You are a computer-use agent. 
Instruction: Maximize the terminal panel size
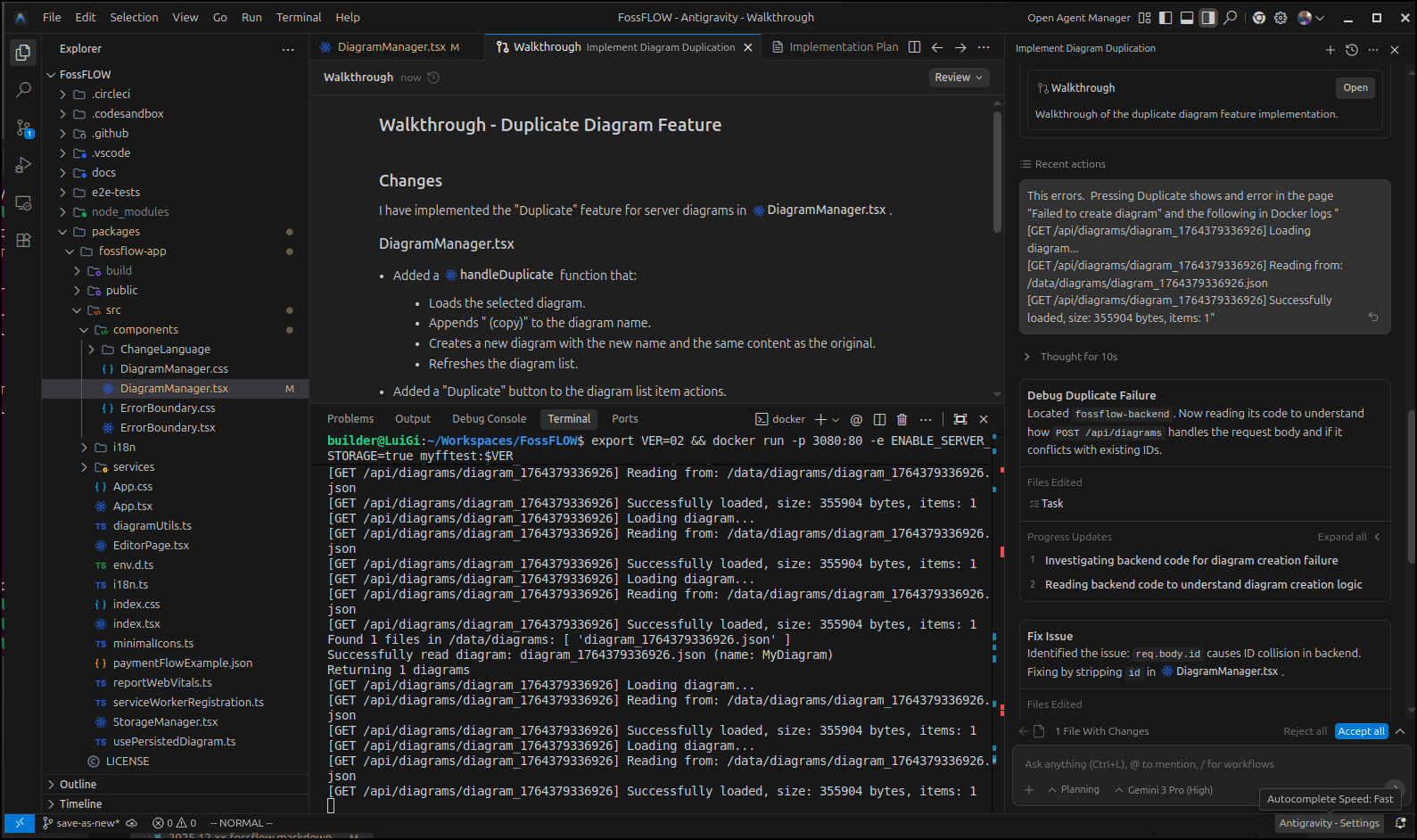point(960,419)
